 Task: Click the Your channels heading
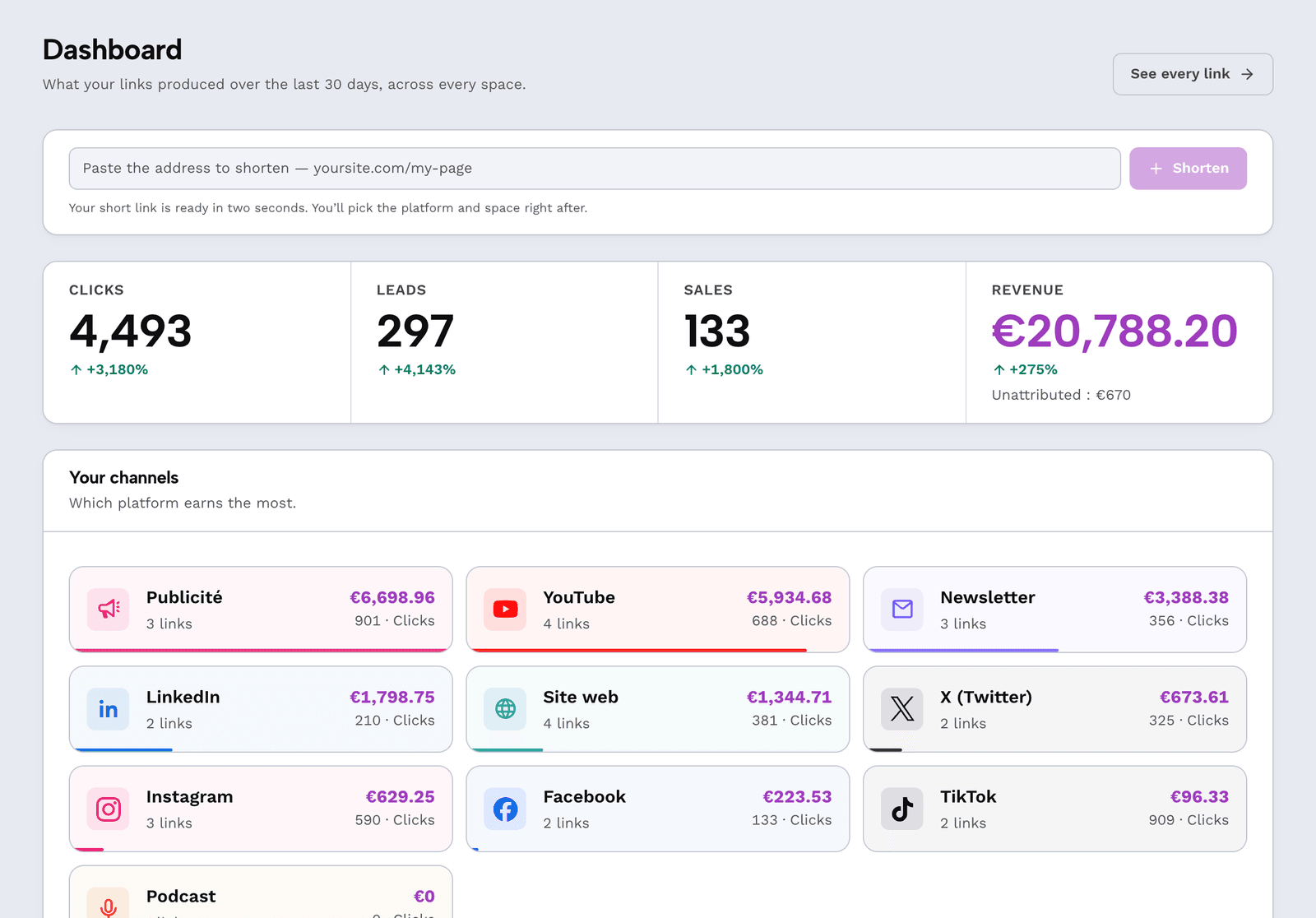pyautogui.click(x=124, y=478)
